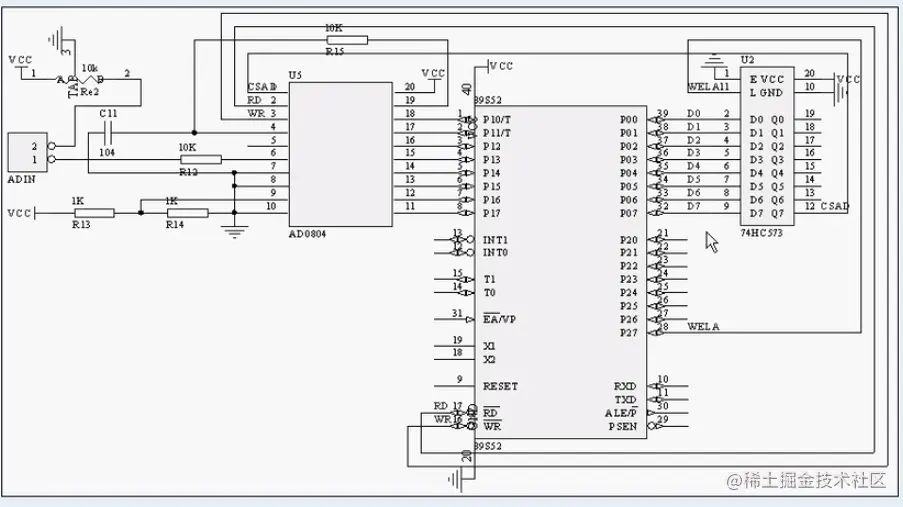Click VCC symbol feeding Re2 pin 1
The width and height of the screenshot is (903, 507).
(20, 60)
